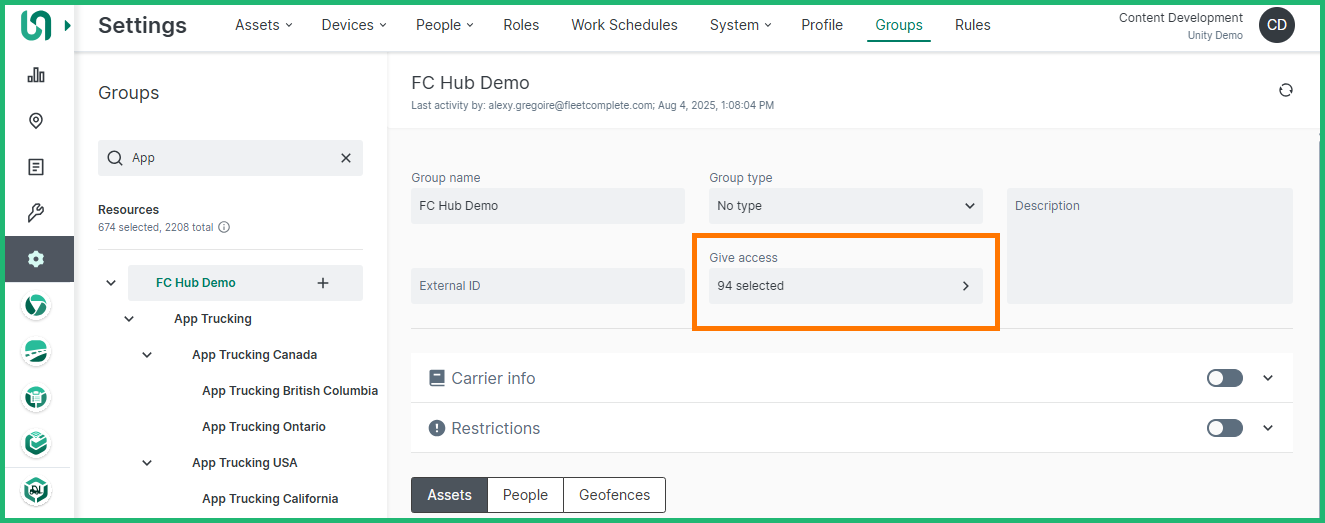
Task: Add subgroup with plus icon on FC Hub Demo
Action: click(323, 283)
